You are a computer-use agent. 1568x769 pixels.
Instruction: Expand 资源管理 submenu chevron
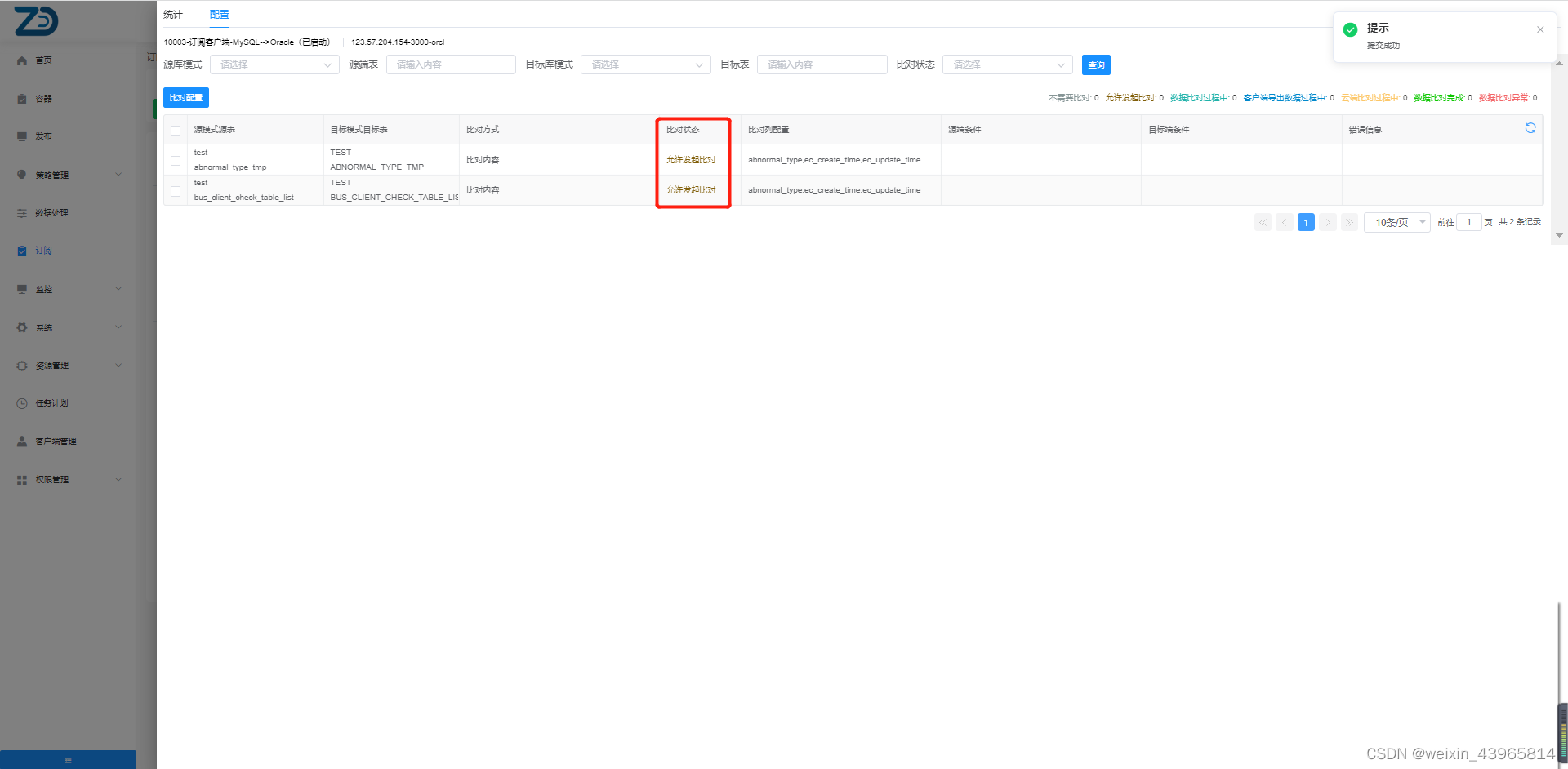[x=118, y=365]
